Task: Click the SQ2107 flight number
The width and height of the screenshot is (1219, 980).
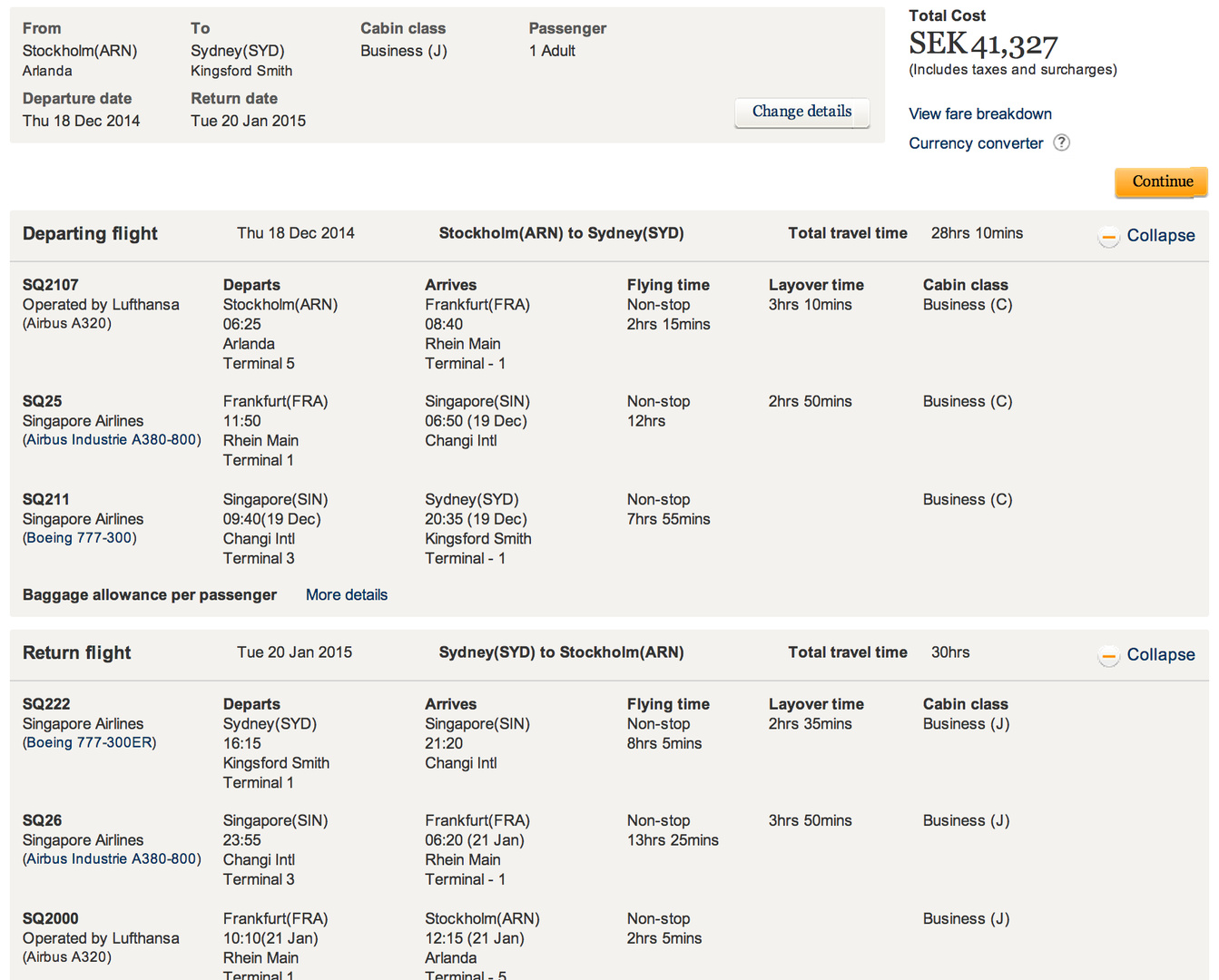Action: click(51, 285)
